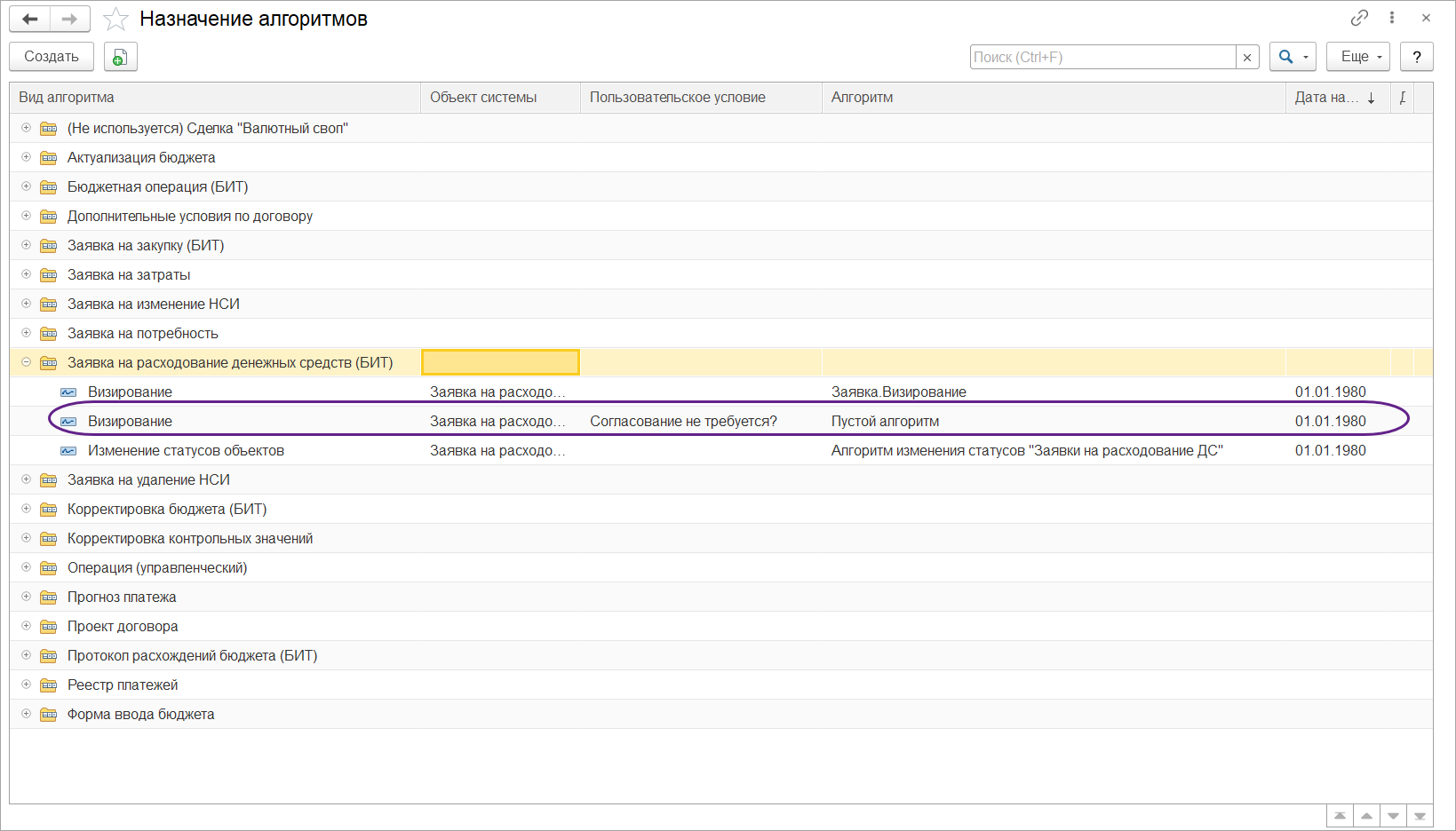Viewport: 1456px width, 831px height.
Task: Open the Еще dropdown menu
Action: 1358,57
